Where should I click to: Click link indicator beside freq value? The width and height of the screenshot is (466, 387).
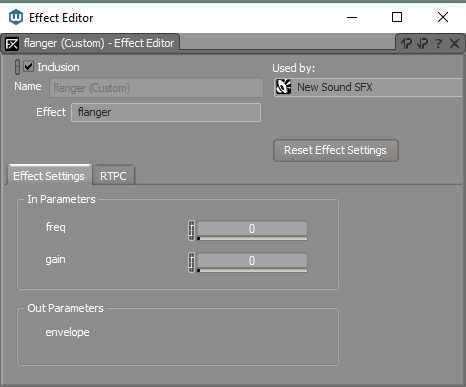[x=191, y=230]
